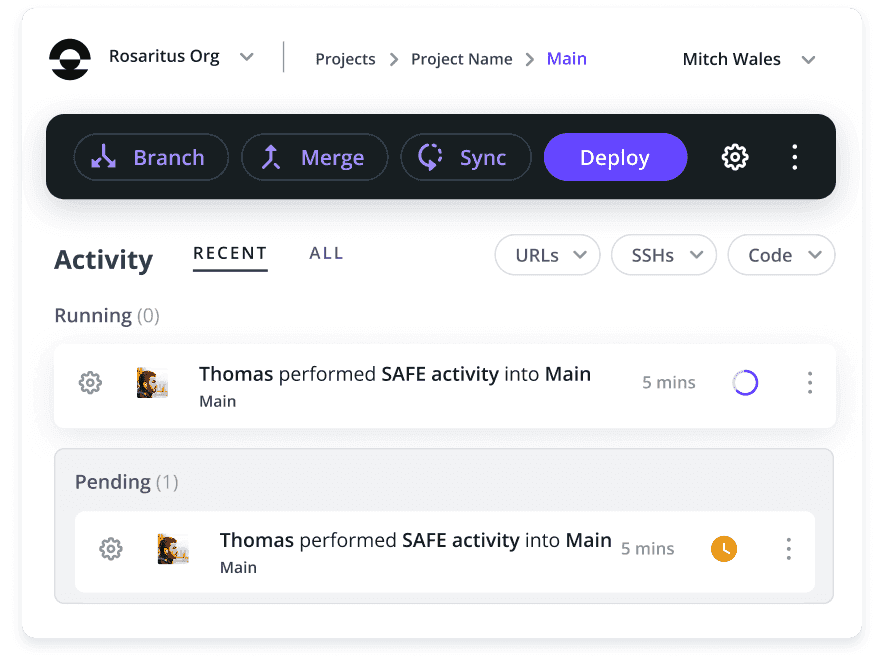The height and width of the screenshot is (658, 886).
Task: Click the orange pending clock icon
Action: 724,548
